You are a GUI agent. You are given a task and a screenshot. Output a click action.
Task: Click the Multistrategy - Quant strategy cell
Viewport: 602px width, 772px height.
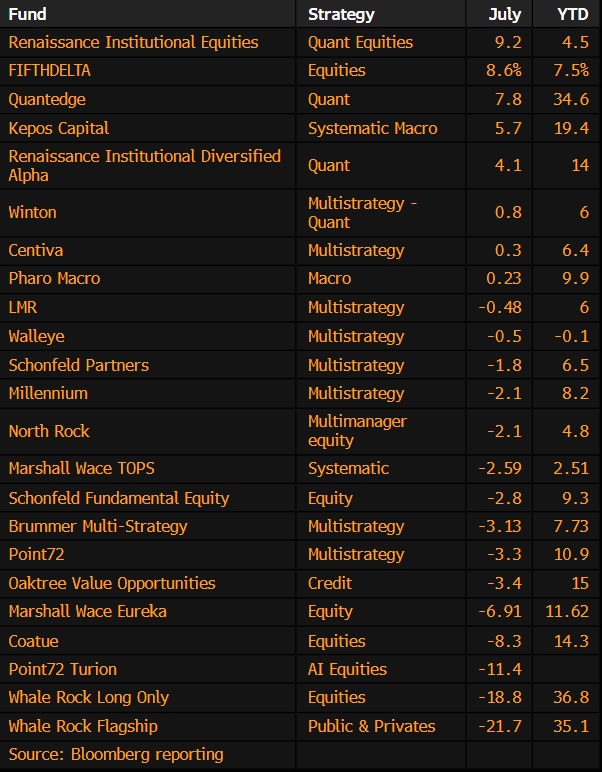coord(362,213)
